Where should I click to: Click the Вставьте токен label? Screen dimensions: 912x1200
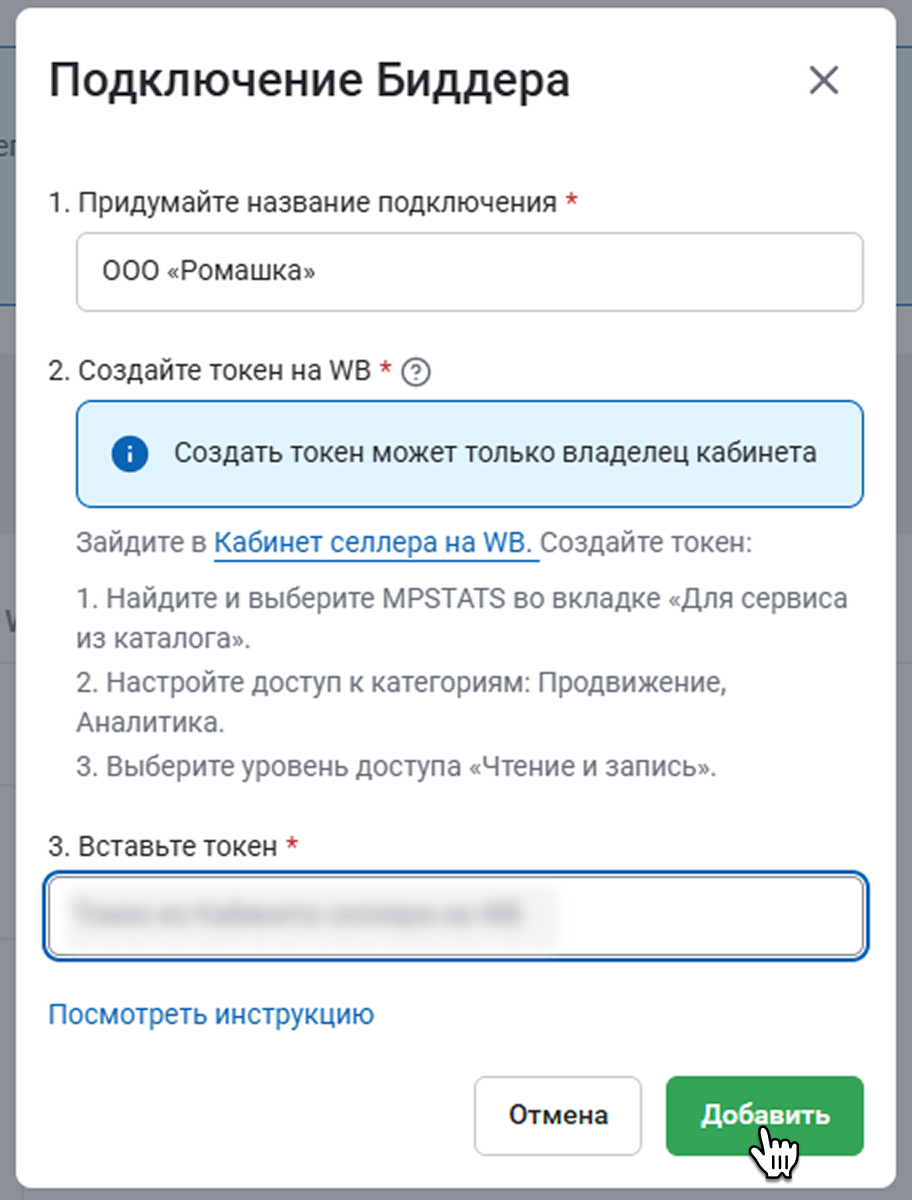[163, 846]
